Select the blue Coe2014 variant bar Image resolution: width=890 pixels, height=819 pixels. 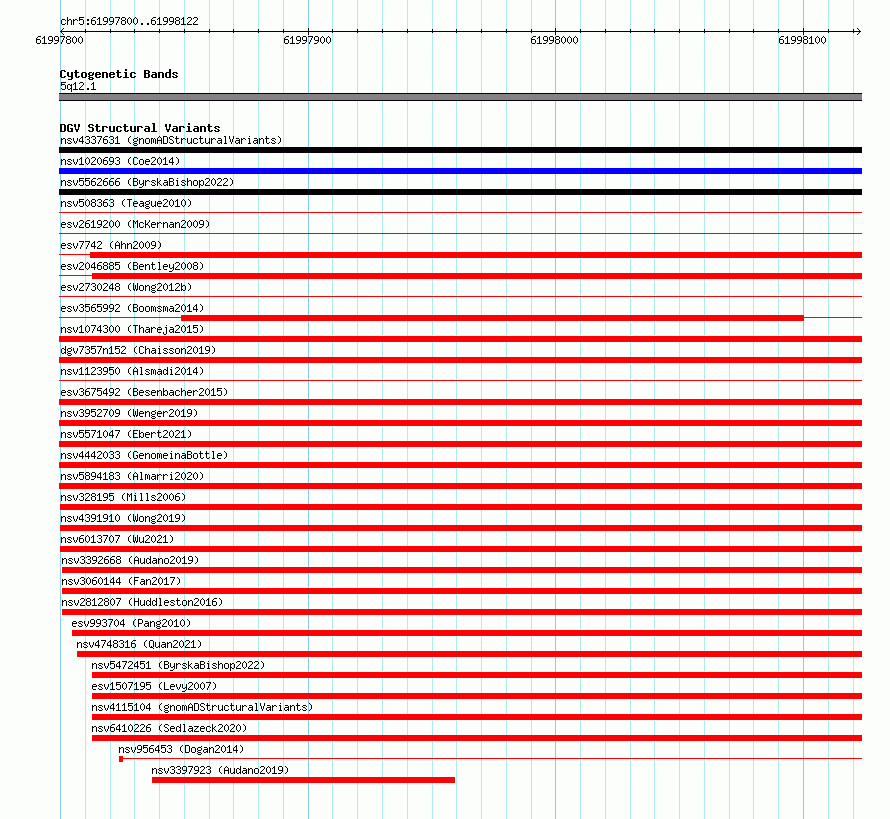click(x=460, y=171)
